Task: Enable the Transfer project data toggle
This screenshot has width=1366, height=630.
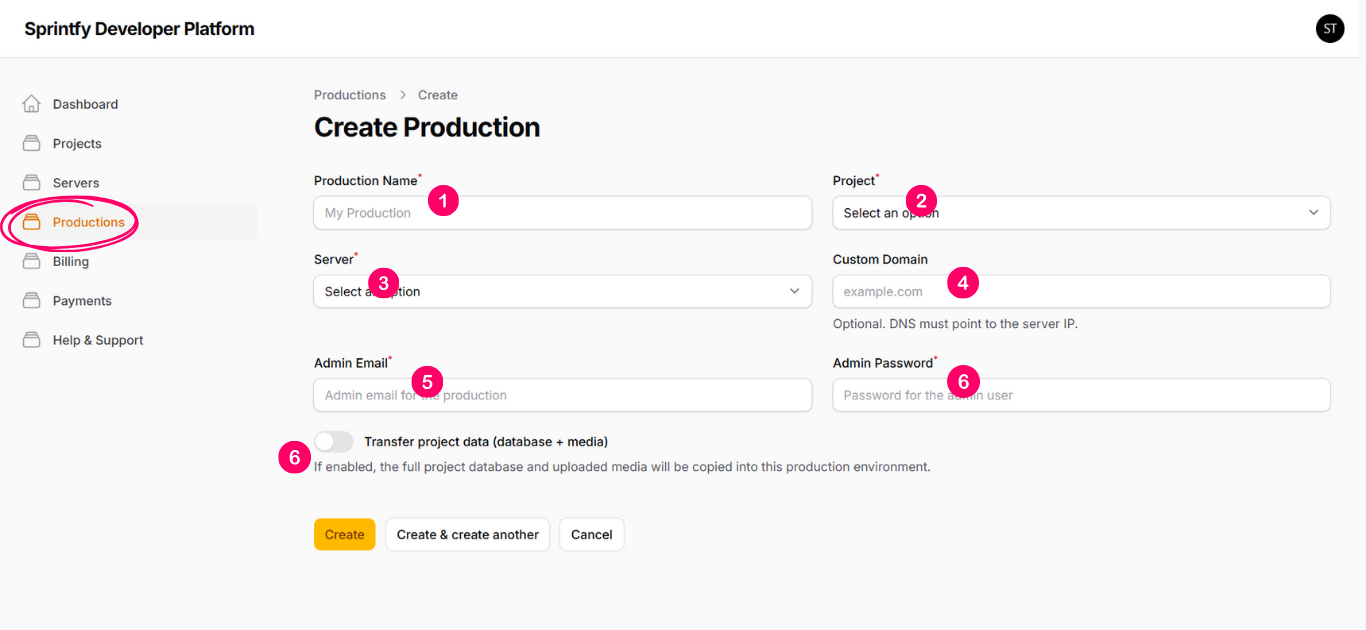Action: tap(333, 441)
